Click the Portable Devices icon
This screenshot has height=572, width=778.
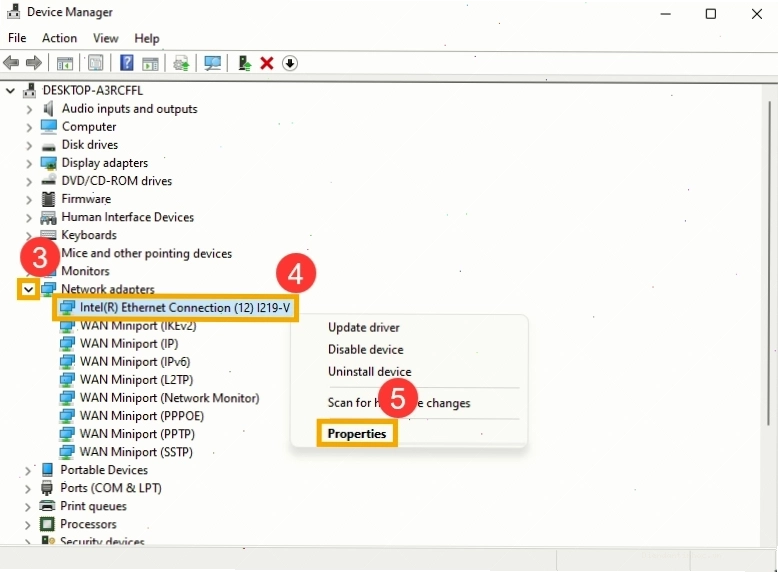point(47,469)
